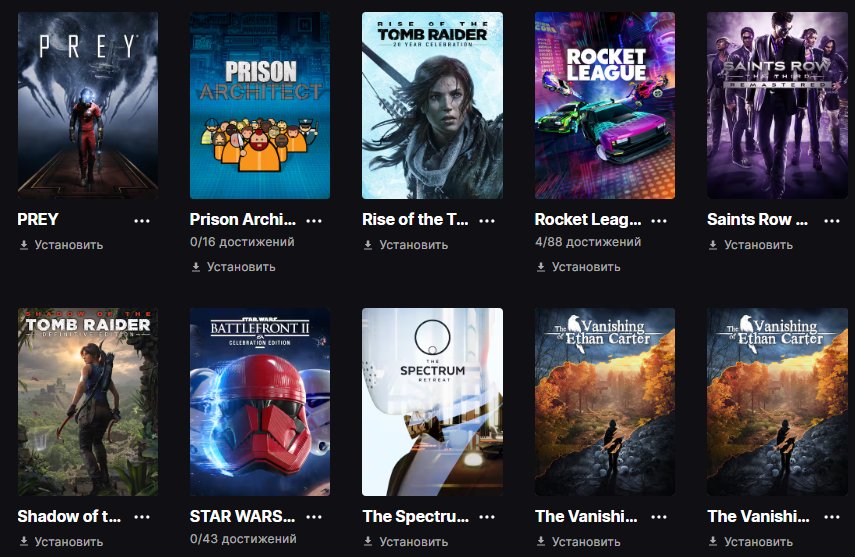Open the three-dot menu for Prison Architect
Image resolution: width=855 pixels, height=557 pixels.
(314, 221)
